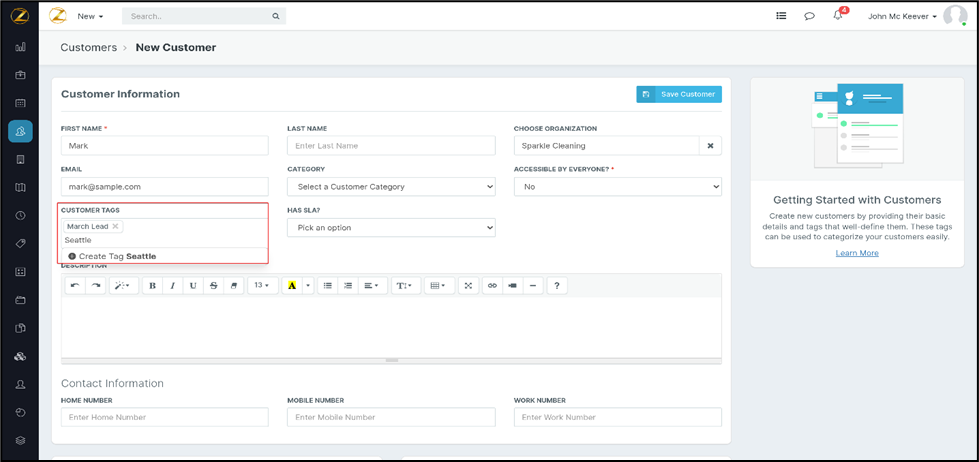Viewport: 979px width, 462px height.
Task: Click the yellow text highlight color button
Action: 292,286
